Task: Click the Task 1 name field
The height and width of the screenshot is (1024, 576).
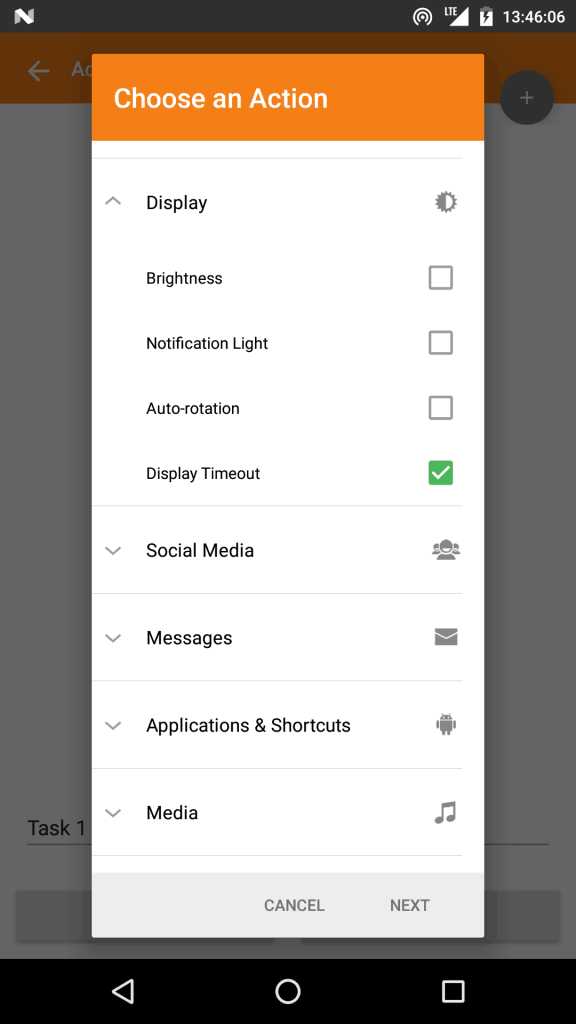Action: [59, 828]
